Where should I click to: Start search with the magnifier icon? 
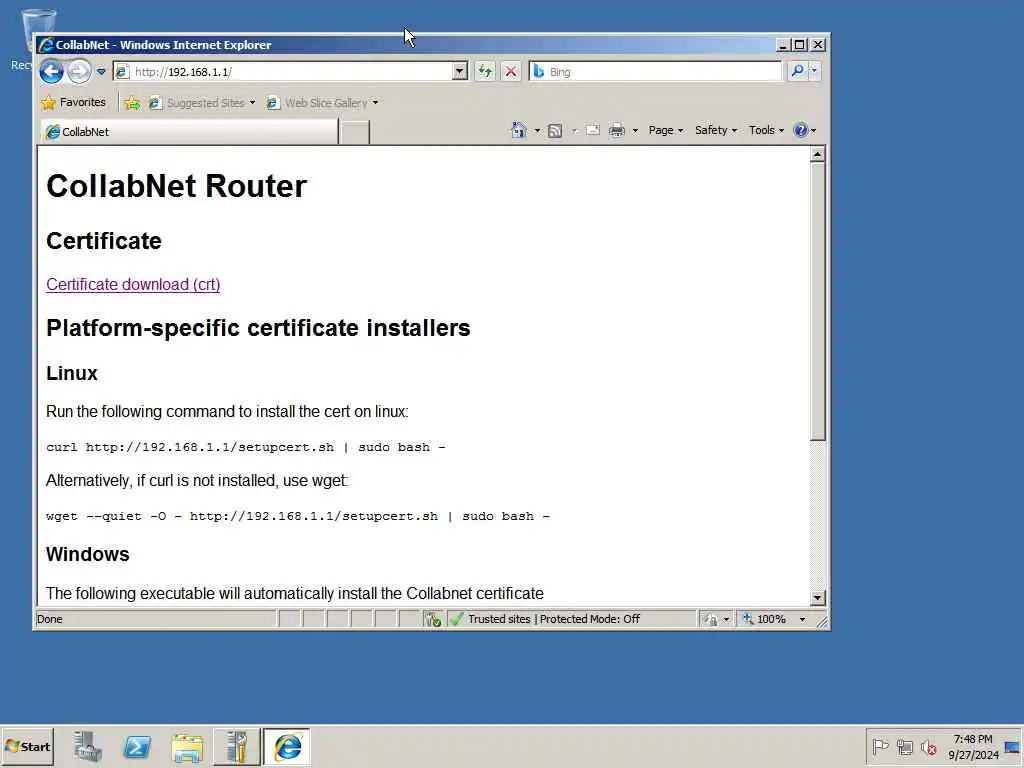pyautogui.click(x=797, y=71)
